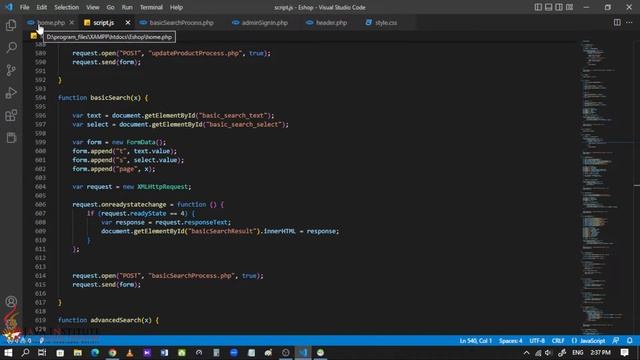The height and width of the screenshot is (360, 640).
Task: Click Spaces: 4 indentation setting
Action: 511,340
